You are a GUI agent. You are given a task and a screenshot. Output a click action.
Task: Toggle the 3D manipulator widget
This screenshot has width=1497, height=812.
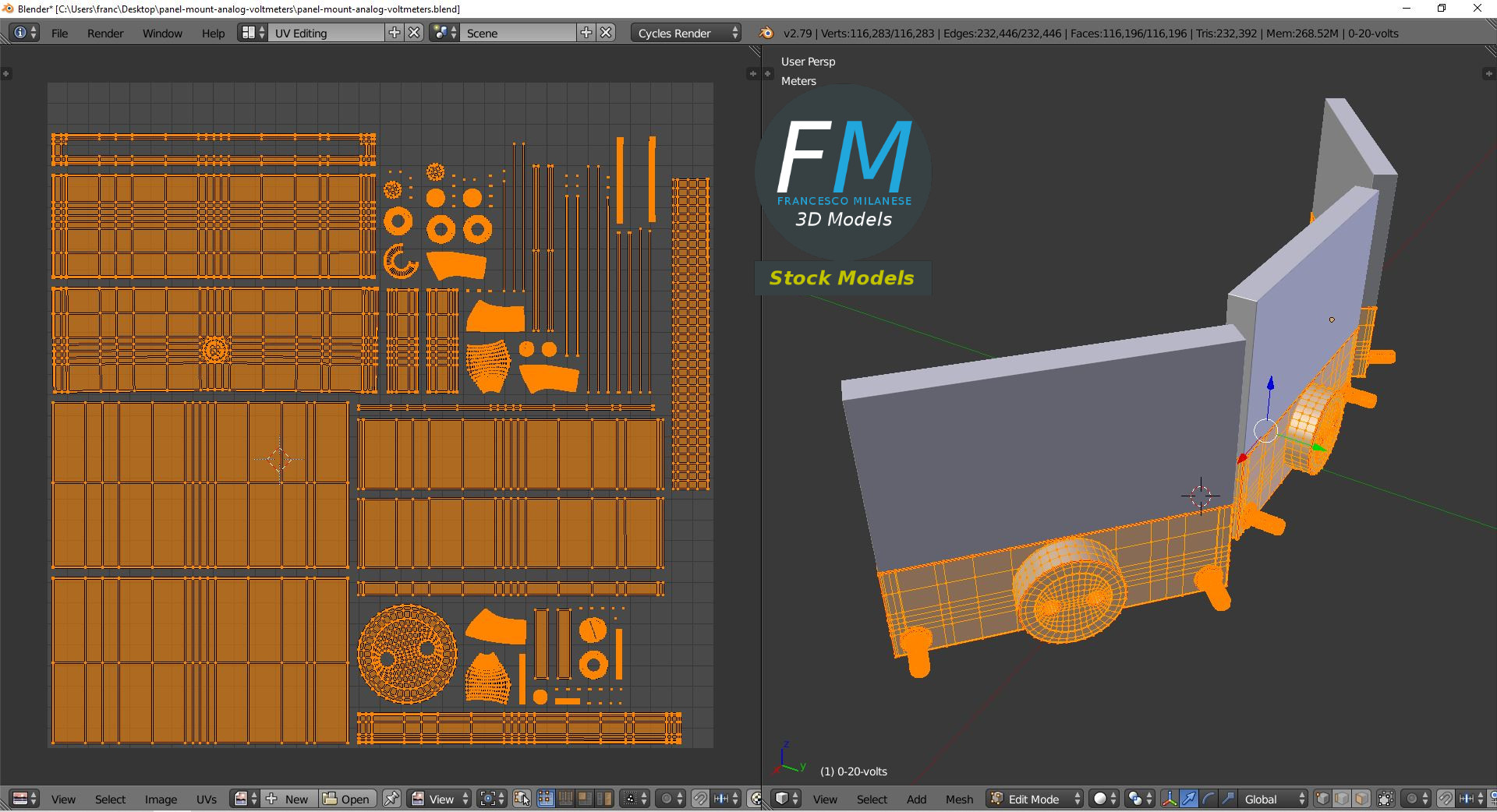click(x=1170, y=799)
